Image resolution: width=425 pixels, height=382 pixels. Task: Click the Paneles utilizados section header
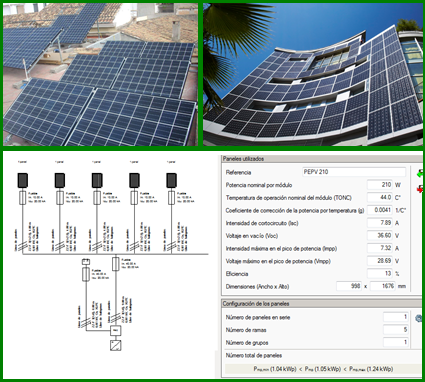pyautogui.click(x=322, y=159)
